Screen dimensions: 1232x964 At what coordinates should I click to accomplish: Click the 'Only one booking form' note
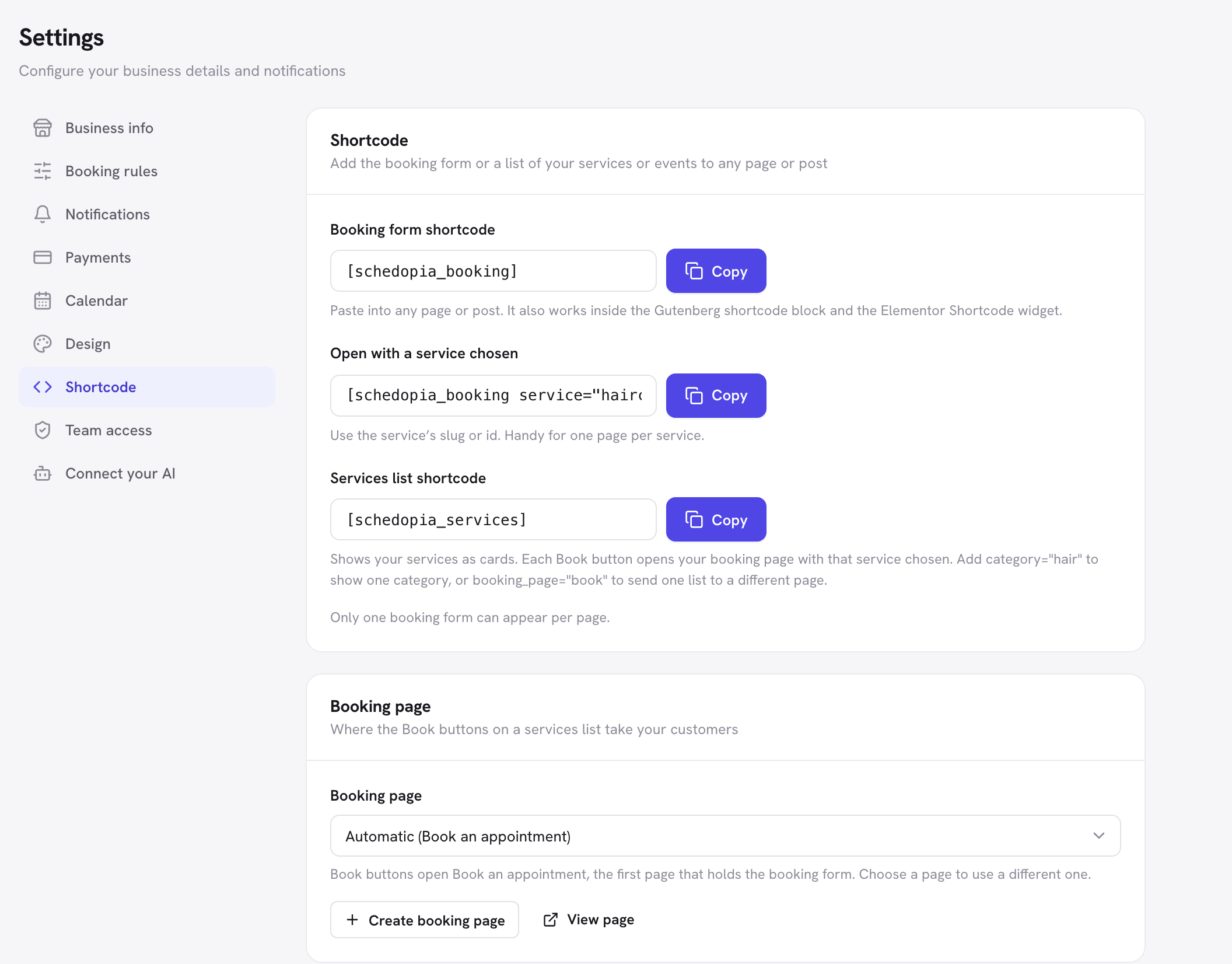[x=470, y=617]
